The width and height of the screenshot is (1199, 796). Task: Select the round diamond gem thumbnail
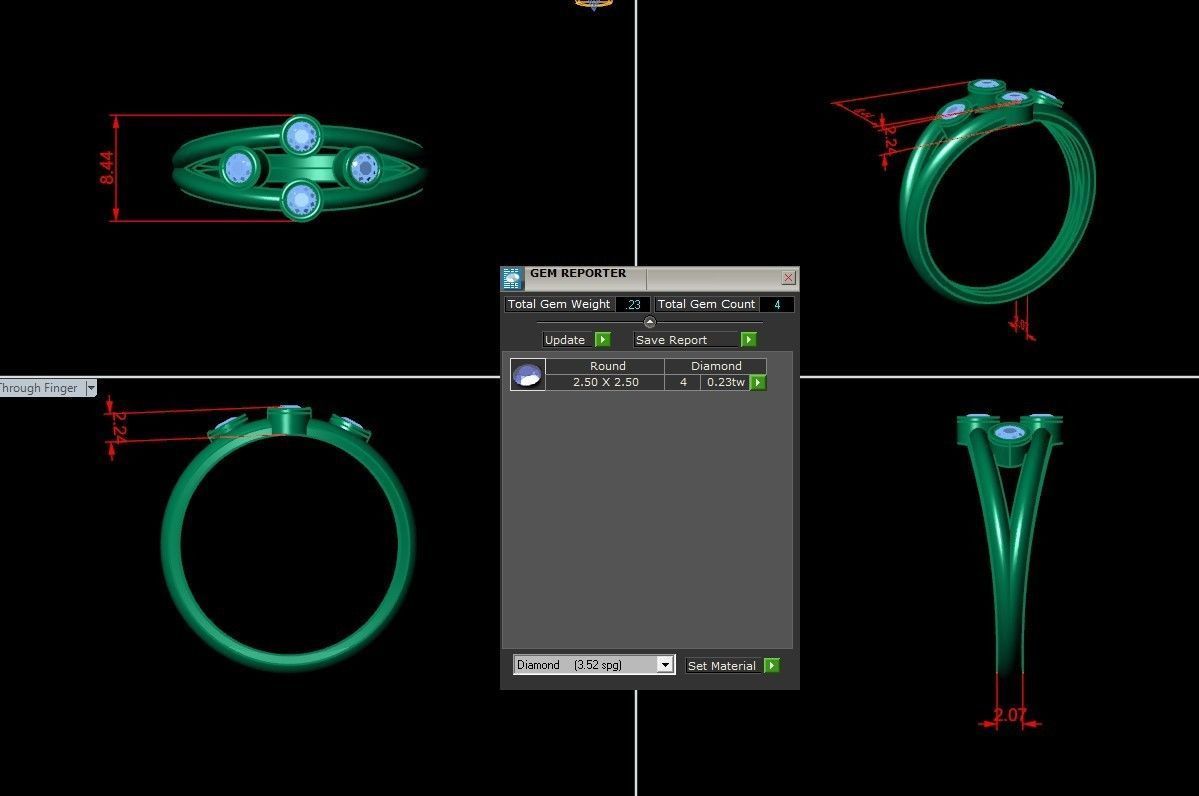[528, 375]
